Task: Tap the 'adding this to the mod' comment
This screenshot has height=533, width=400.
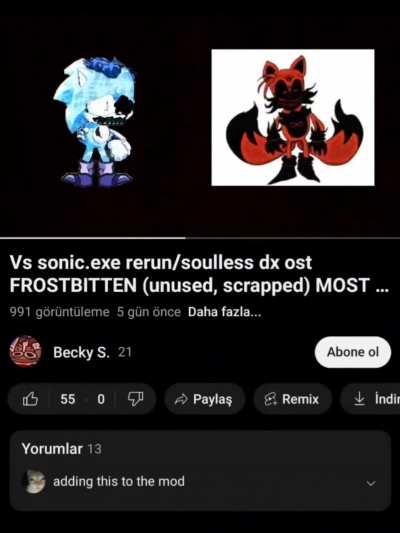Action: coord(119,481)
